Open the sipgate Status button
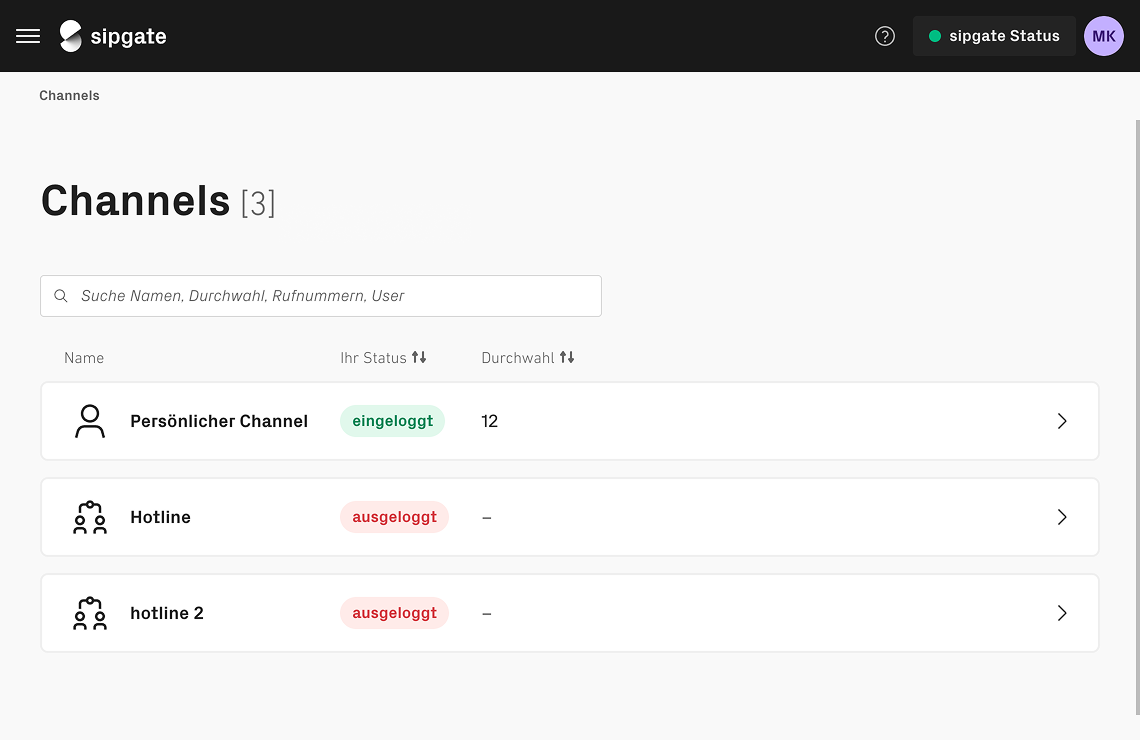The width and height of the screenshot is (1140, 740). pyautogui.click(x=994, y=36)
